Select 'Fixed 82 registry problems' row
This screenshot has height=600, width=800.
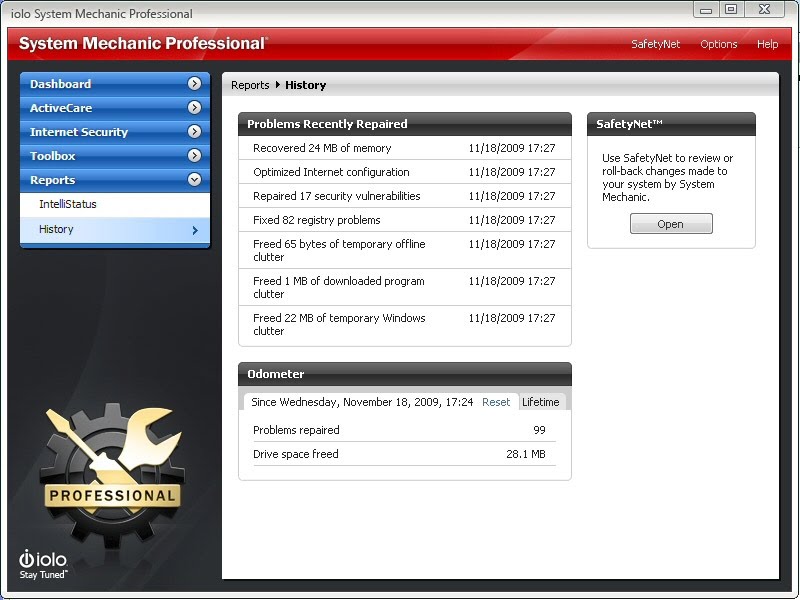pos(405,220)
